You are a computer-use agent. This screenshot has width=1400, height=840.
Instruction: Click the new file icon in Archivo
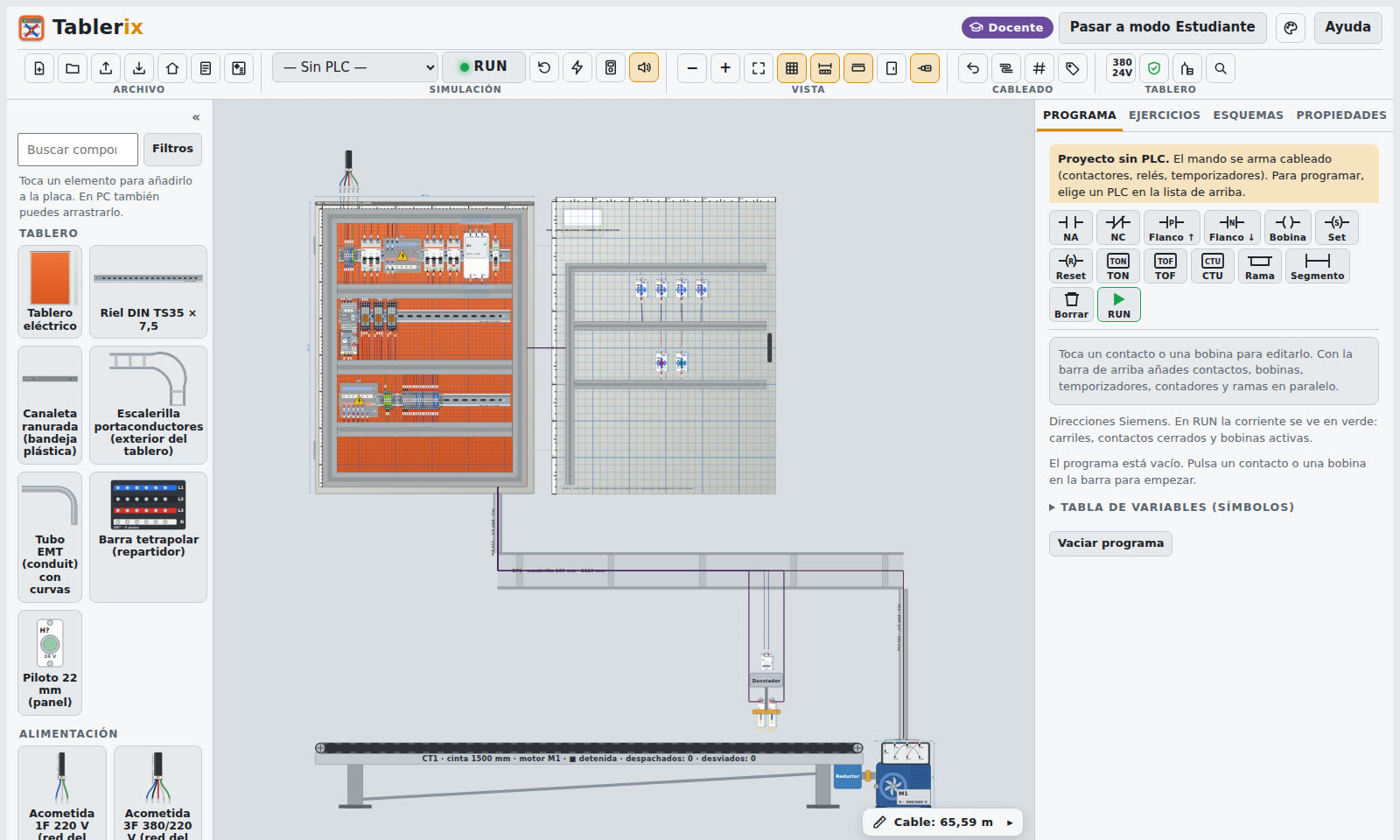(39, 68)
